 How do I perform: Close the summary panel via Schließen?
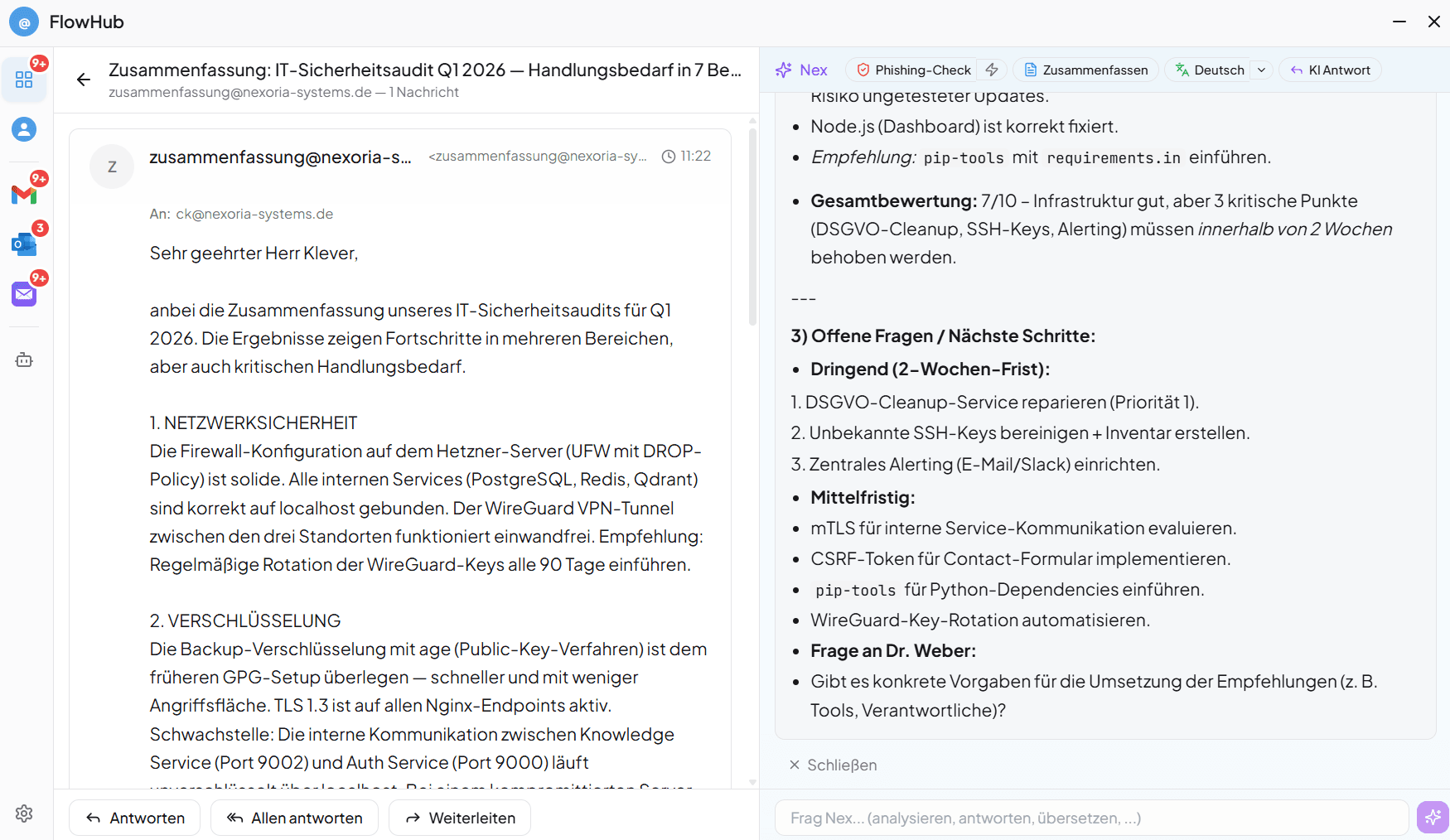[833, 765]
